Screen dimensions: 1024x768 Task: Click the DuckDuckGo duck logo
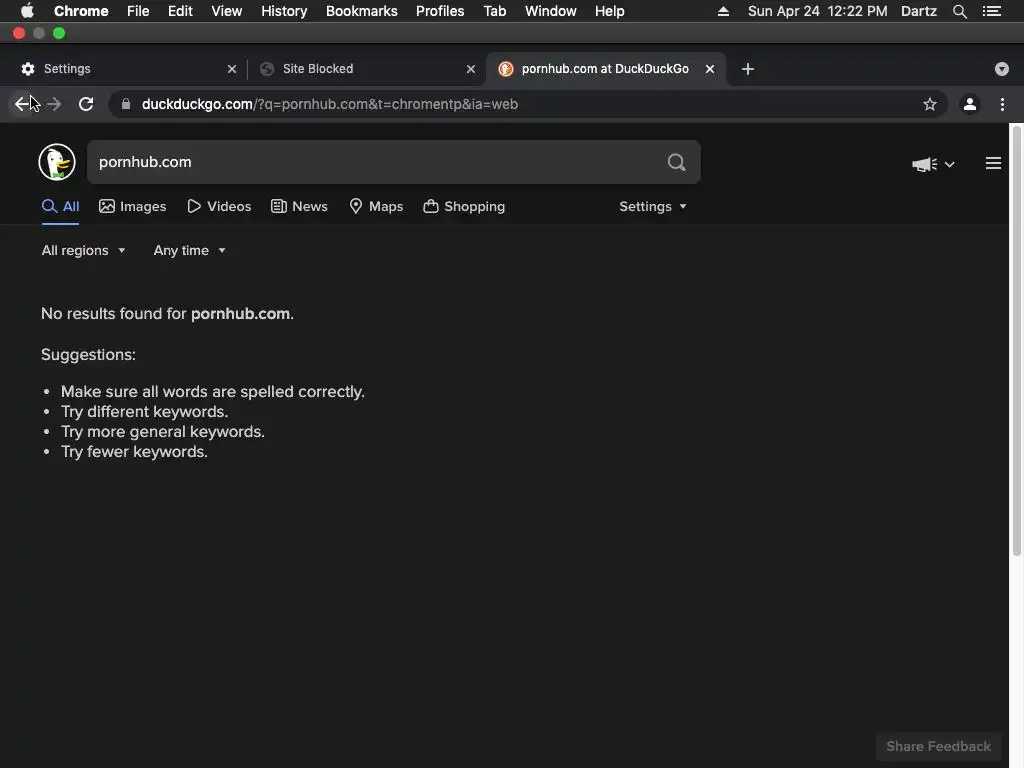pos(57,162)
